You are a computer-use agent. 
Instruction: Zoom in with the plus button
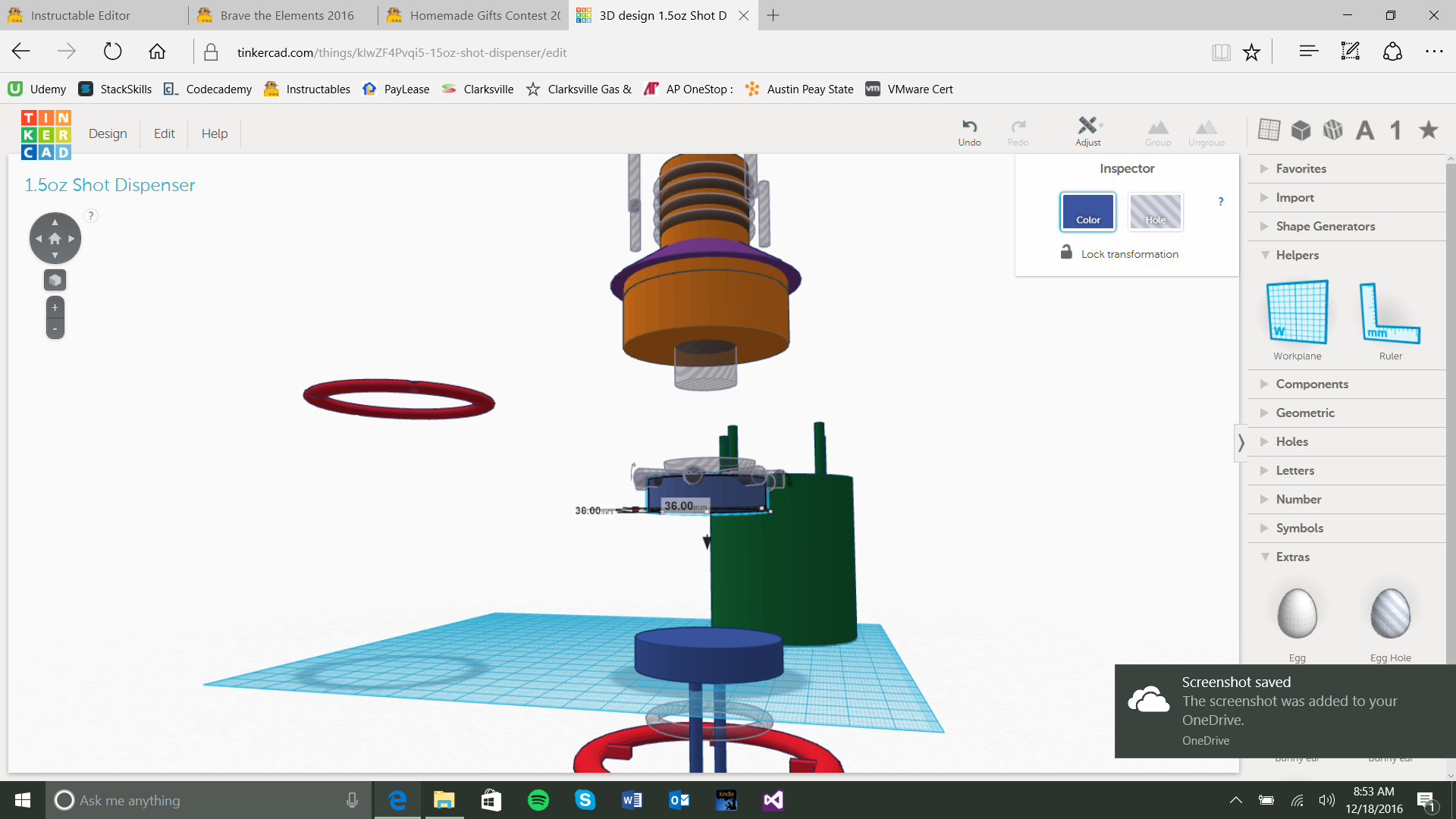click(x=55, y=307)
